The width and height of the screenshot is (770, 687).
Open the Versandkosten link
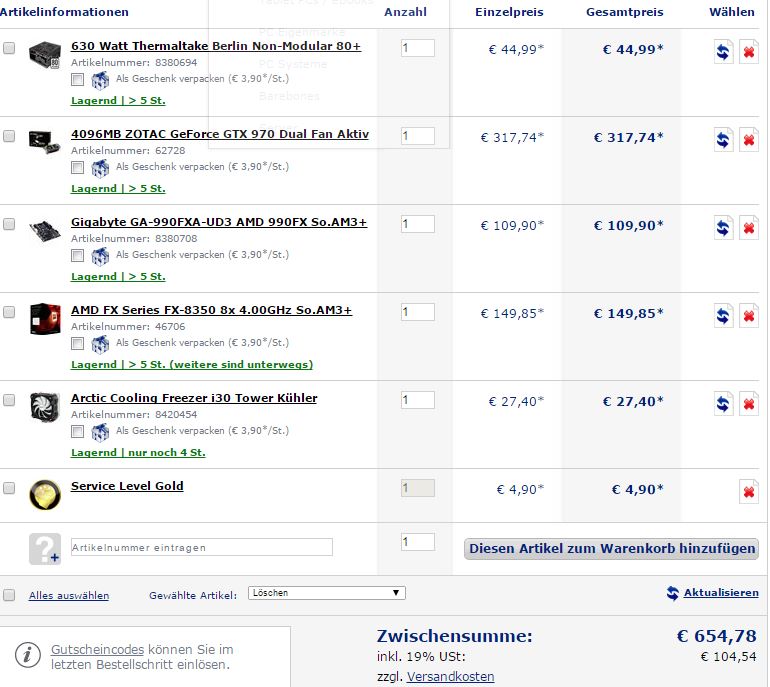point(450,677)
